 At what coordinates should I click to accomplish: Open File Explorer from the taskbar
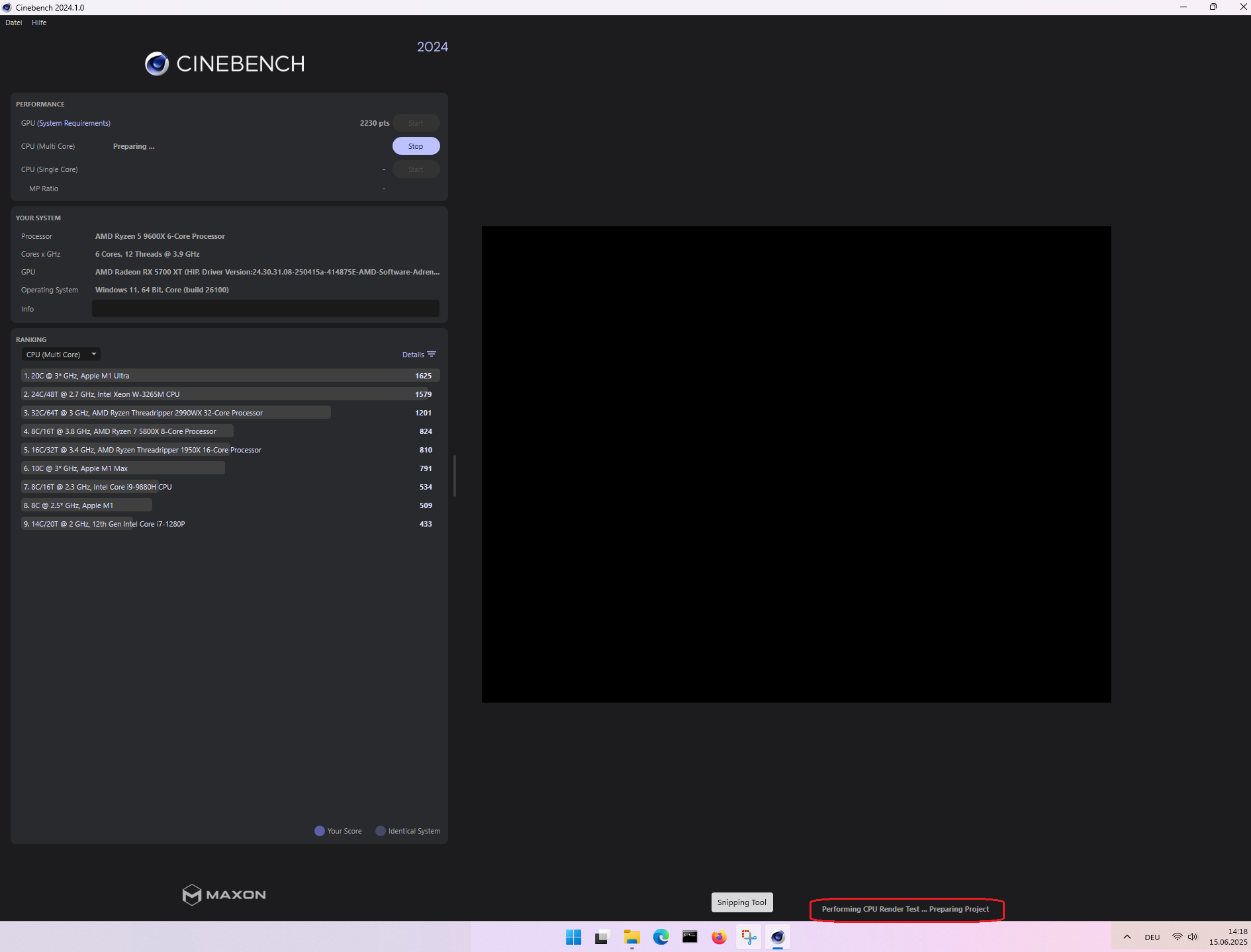pos(631,937)
